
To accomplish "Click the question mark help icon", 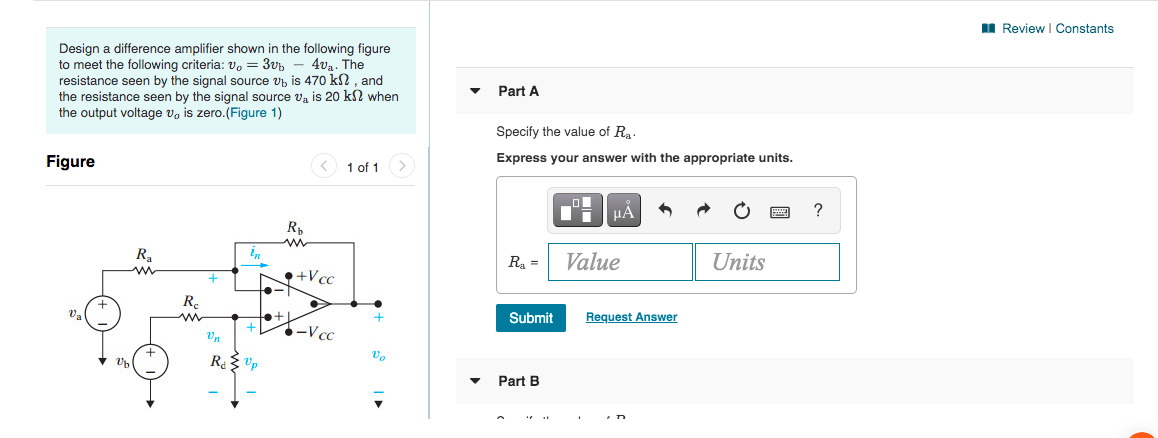I will 818,211.
